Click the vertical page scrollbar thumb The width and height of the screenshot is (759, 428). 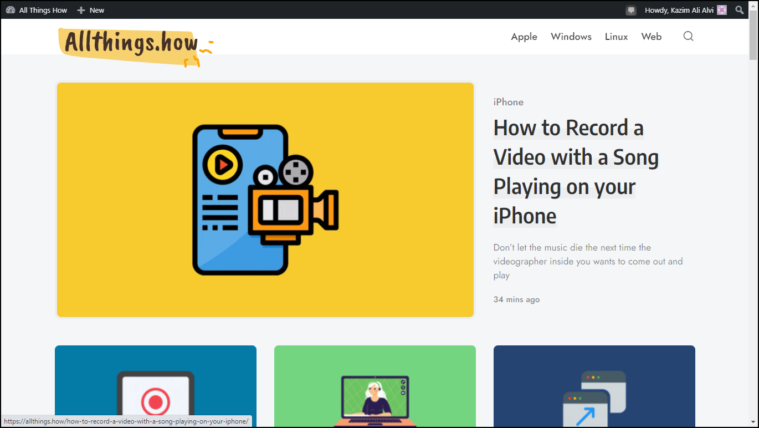754,34
